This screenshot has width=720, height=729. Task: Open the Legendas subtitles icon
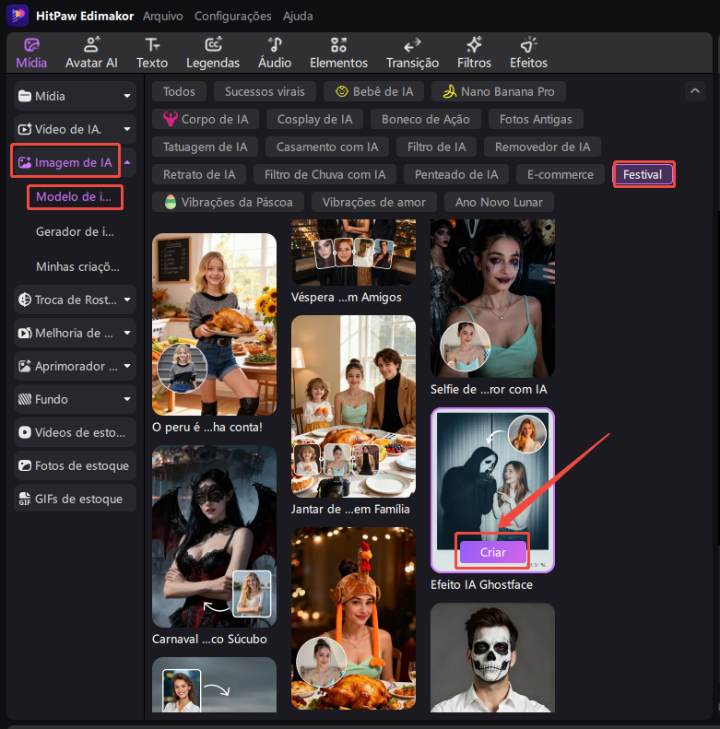[213, 45]
